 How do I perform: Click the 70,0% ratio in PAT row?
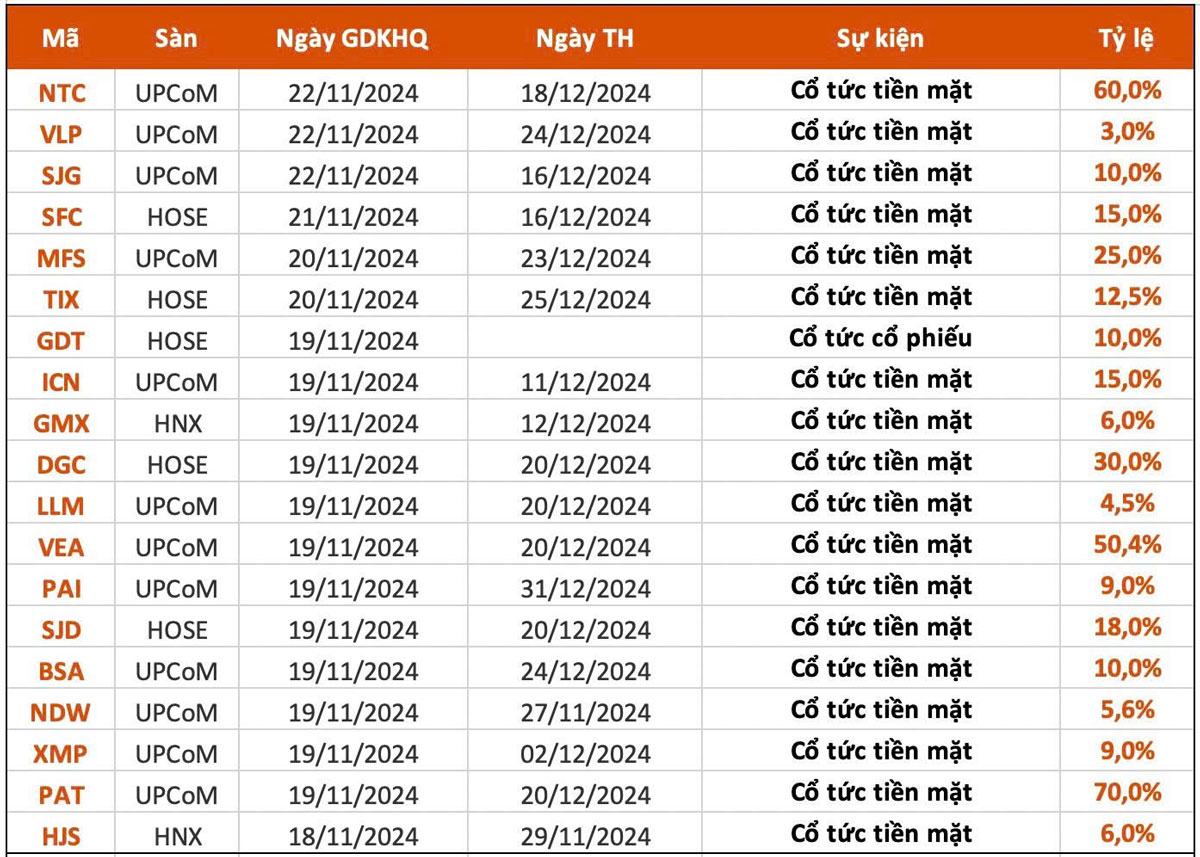[1127, 793]
